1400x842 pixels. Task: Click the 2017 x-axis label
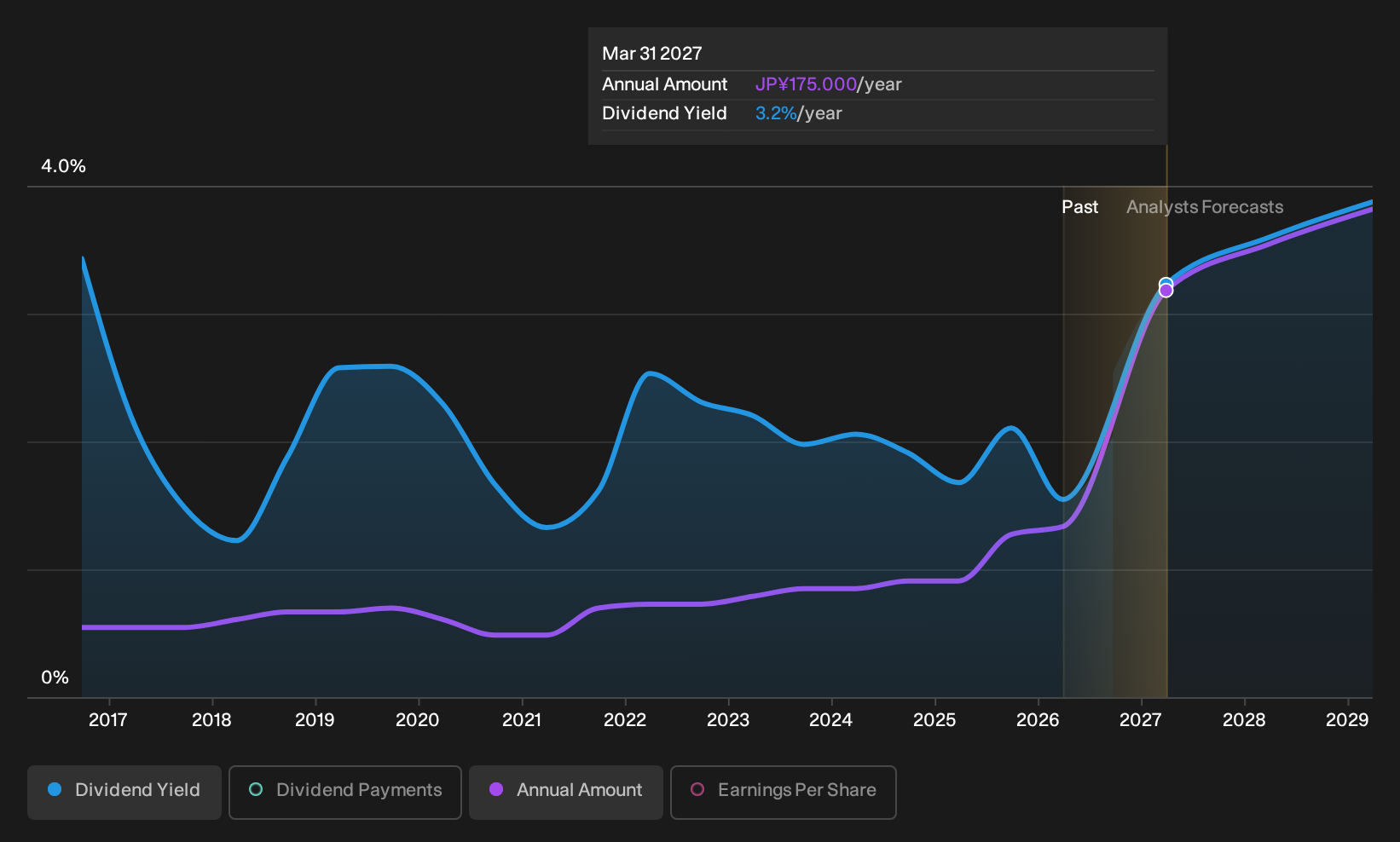108,720
